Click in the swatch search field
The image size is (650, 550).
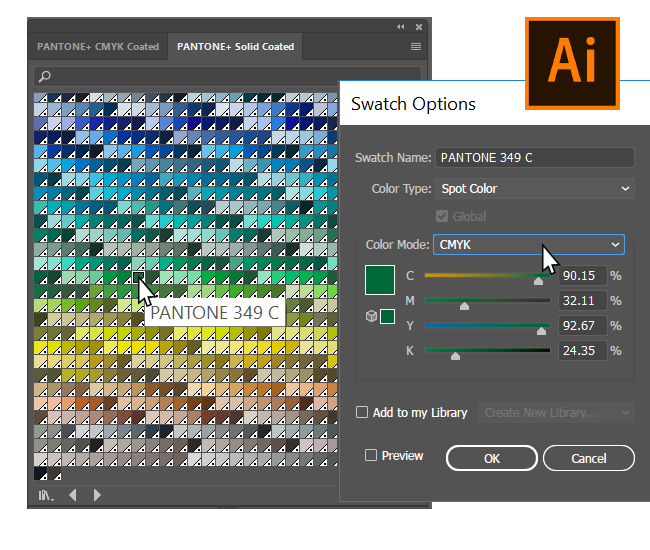coord(227,76)
